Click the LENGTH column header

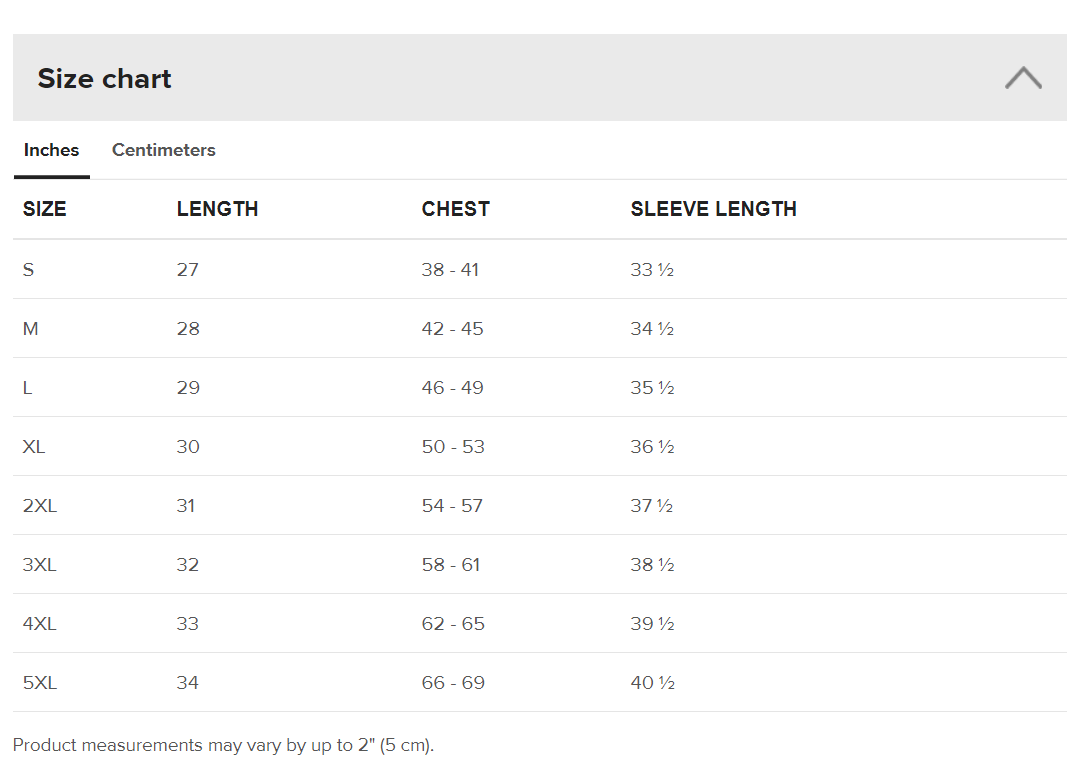pyautogui.click(x=217, y=209)
